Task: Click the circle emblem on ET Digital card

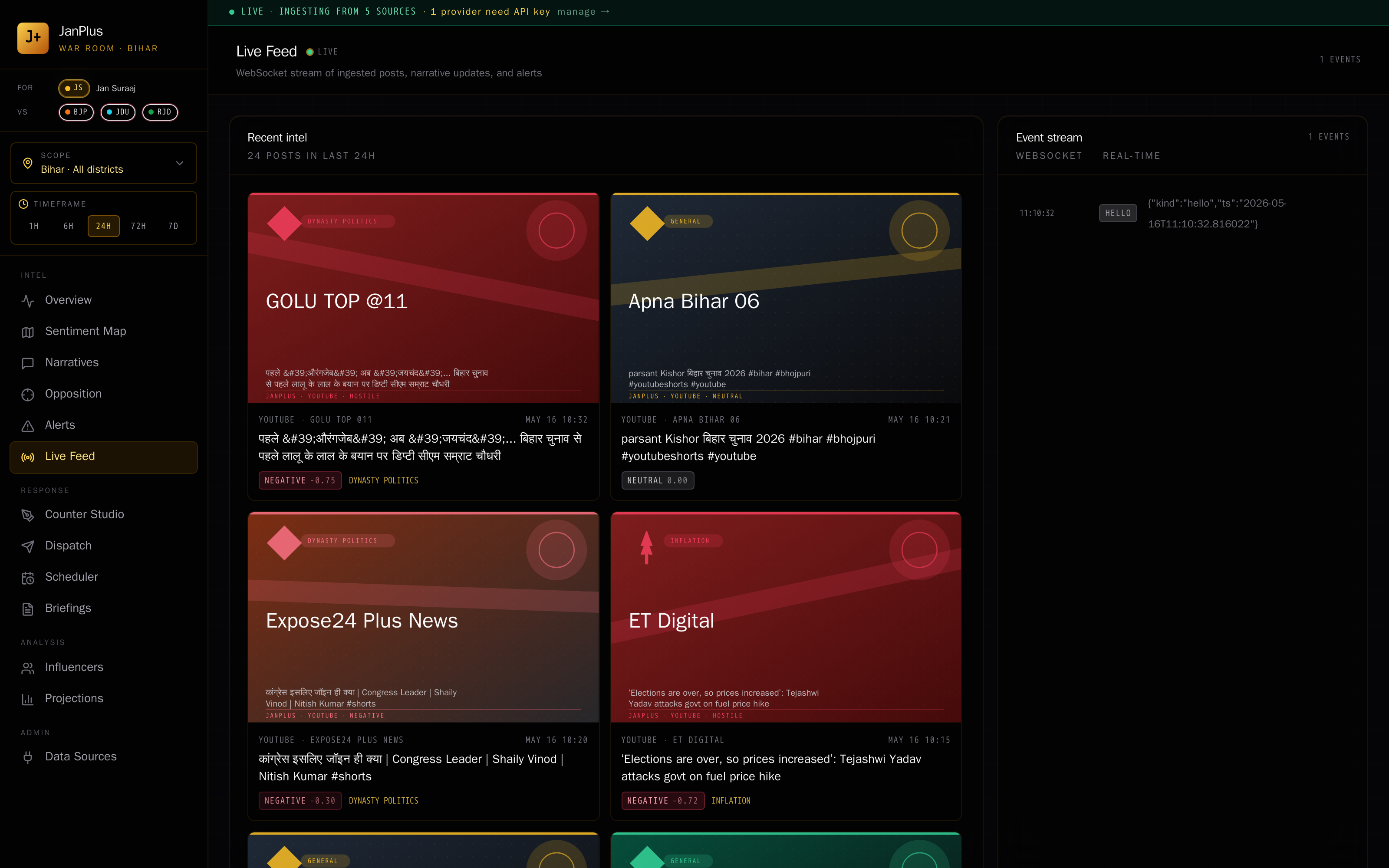Action: click(x=919, y=550)
